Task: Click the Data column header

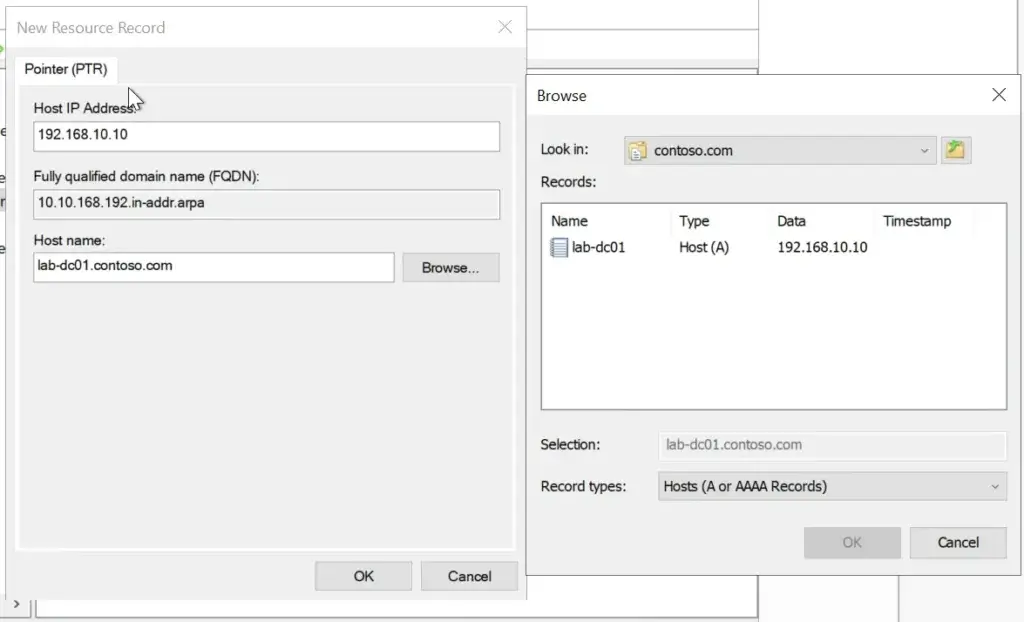Action: 791,221
